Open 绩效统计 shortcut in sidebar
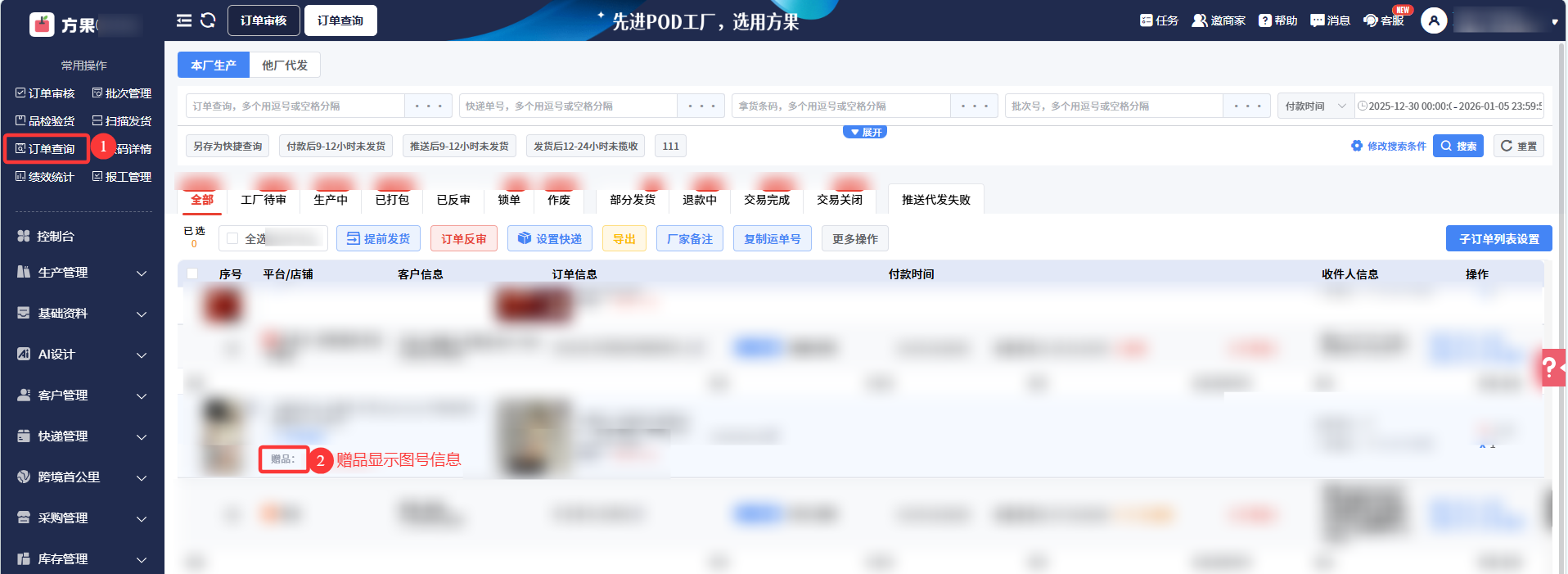The image size is (1568, 574). [45, 177]
